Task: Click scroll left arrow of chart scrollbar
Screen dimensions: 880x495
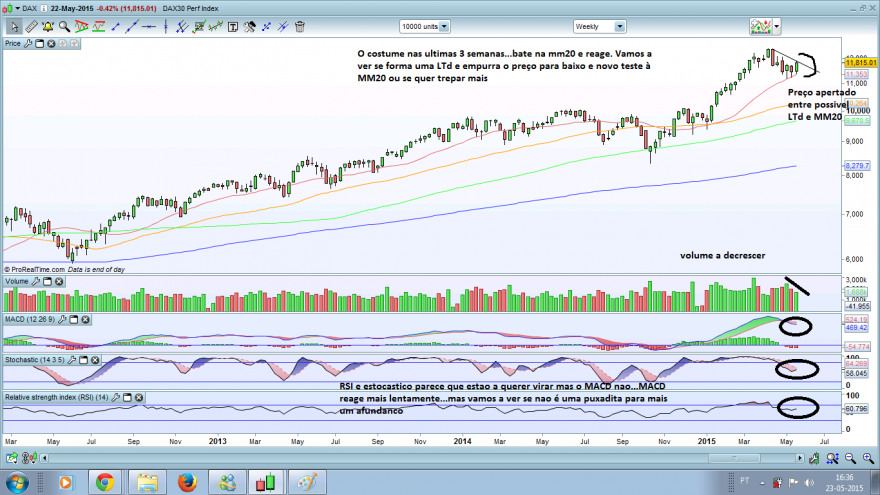Action: click(44, 459)
